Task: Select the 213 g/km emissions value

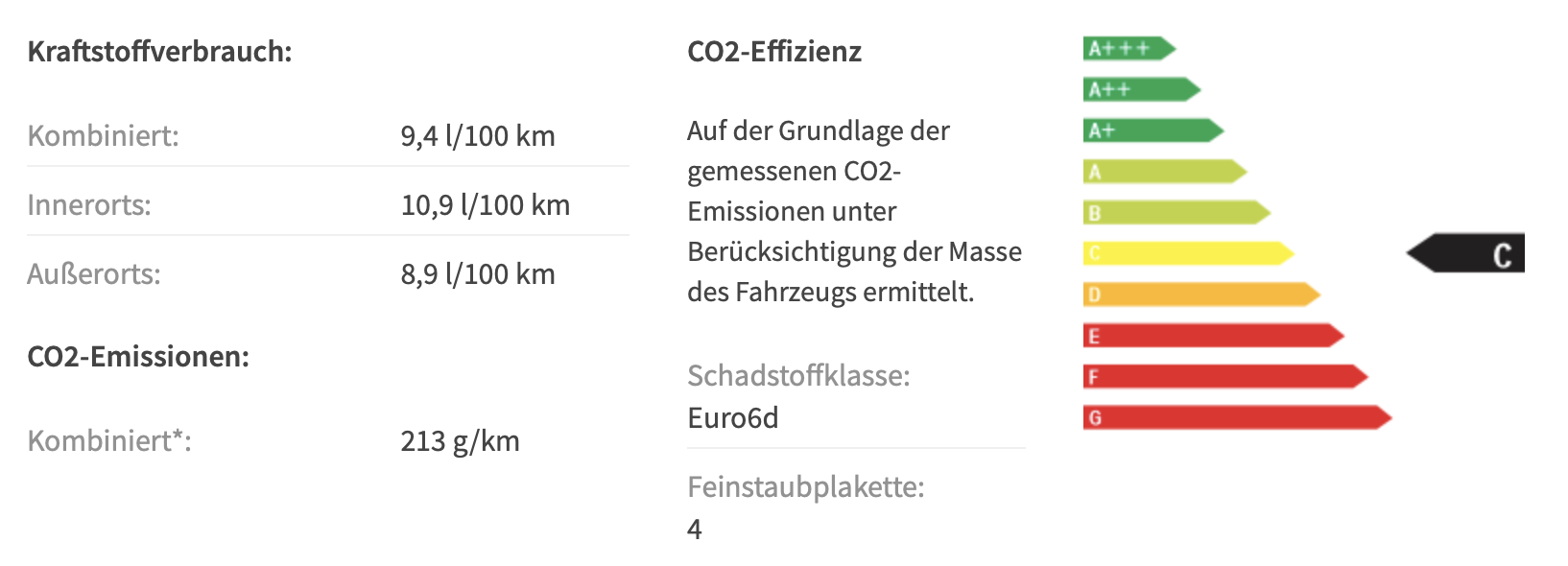Action: [x=460, y=441]
